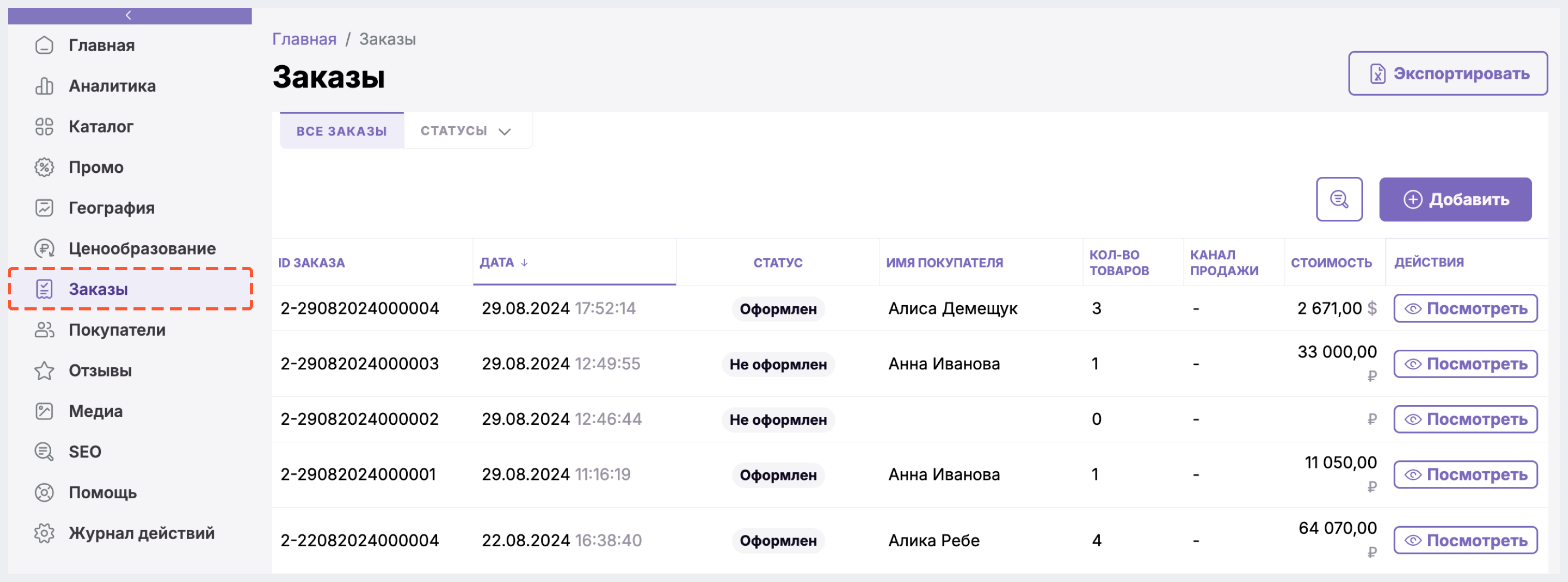View order 2-29082024000004 with Посмотреть
1568x582 pixels.
1465,309
